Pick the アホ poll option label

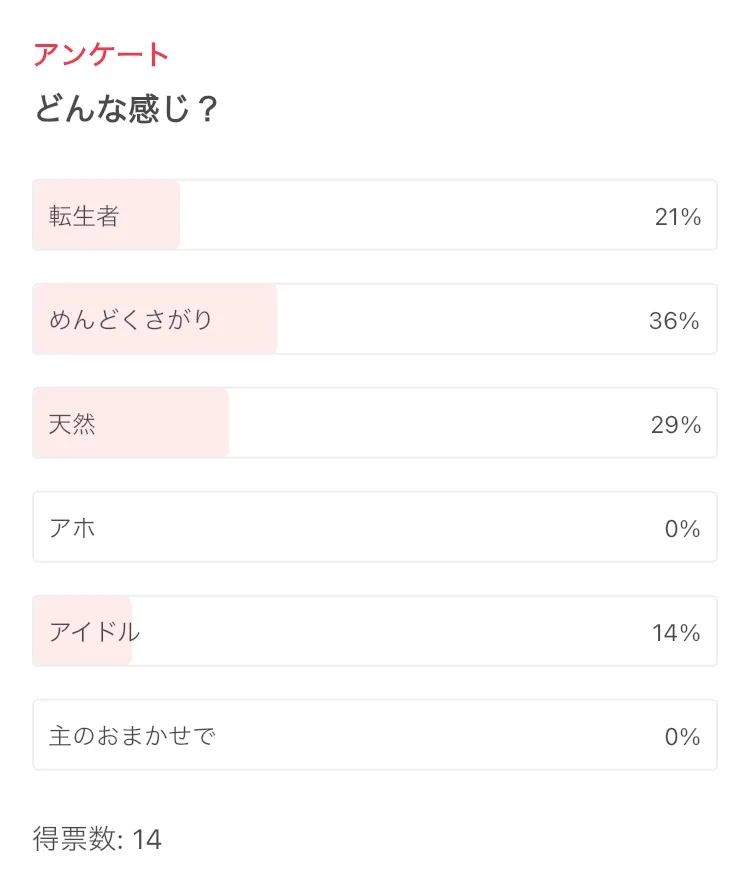[72, 528]
